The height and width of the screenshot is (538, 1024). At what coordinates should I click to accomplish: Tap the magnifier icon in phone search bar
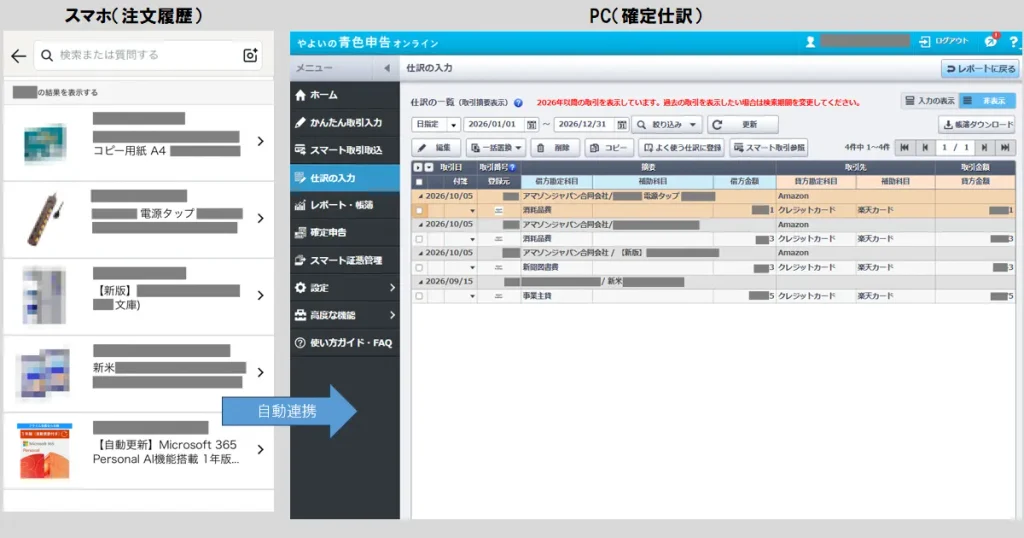[x=47, y=55]
